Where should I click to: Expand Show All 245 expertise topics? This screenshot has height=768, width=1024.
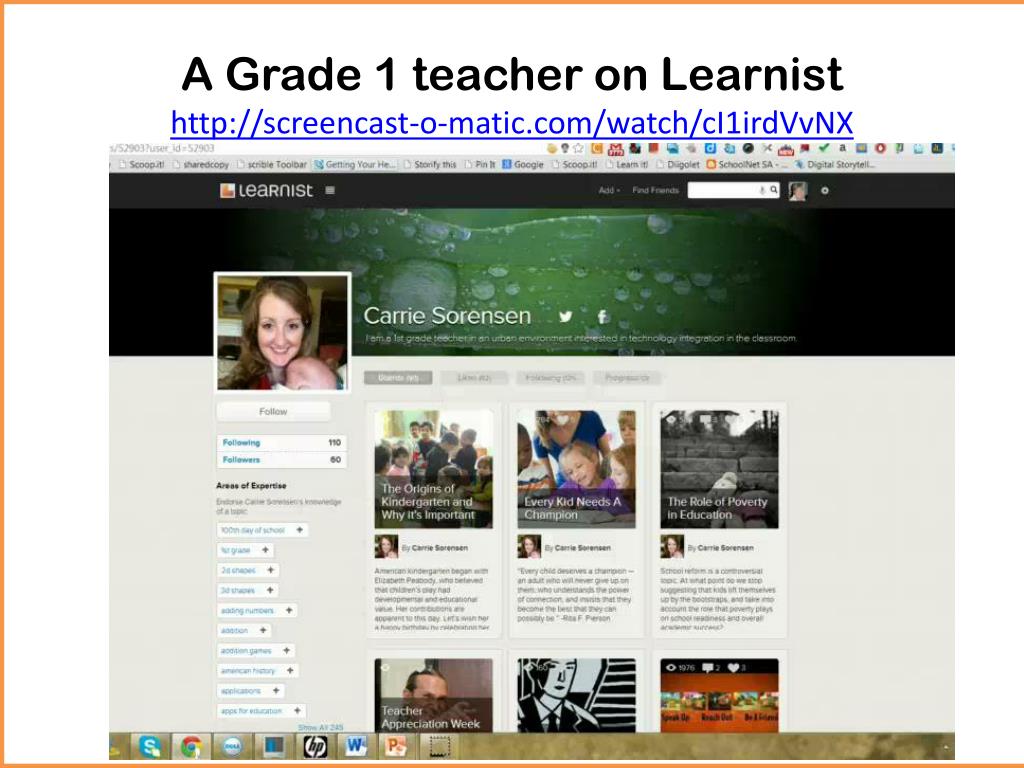pos(321,727)
